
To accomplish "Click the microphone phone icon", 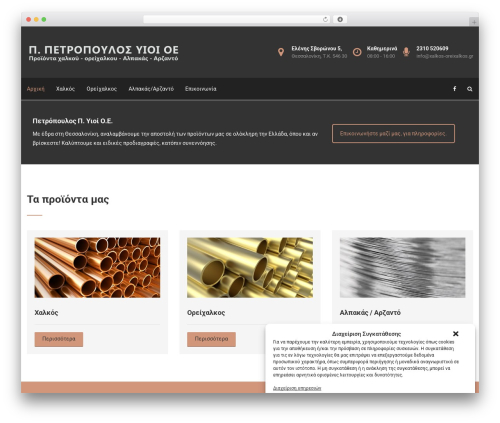I will click(406, 52).
